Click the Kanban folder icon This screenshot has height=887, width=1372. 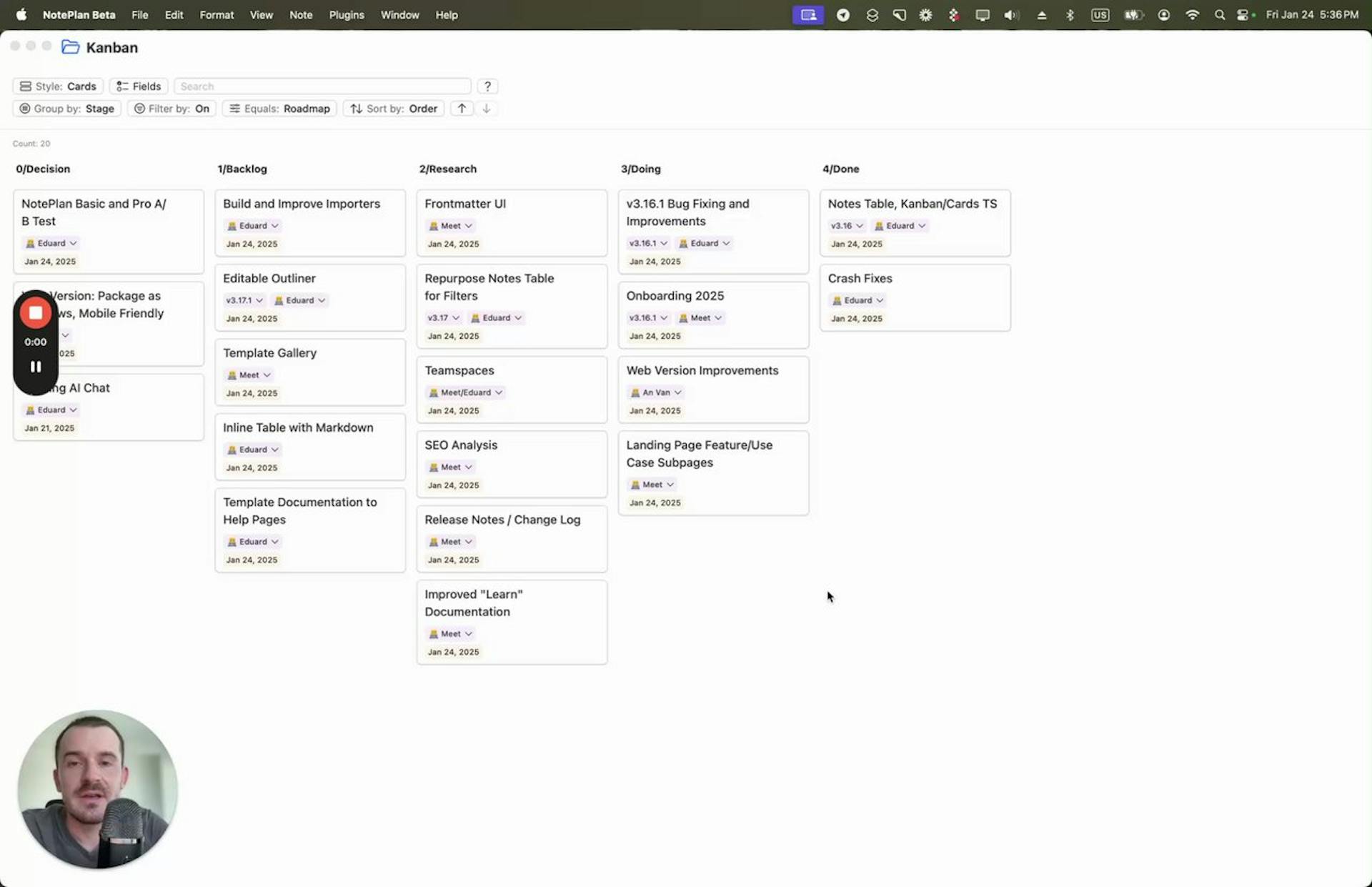coord(70,46)
